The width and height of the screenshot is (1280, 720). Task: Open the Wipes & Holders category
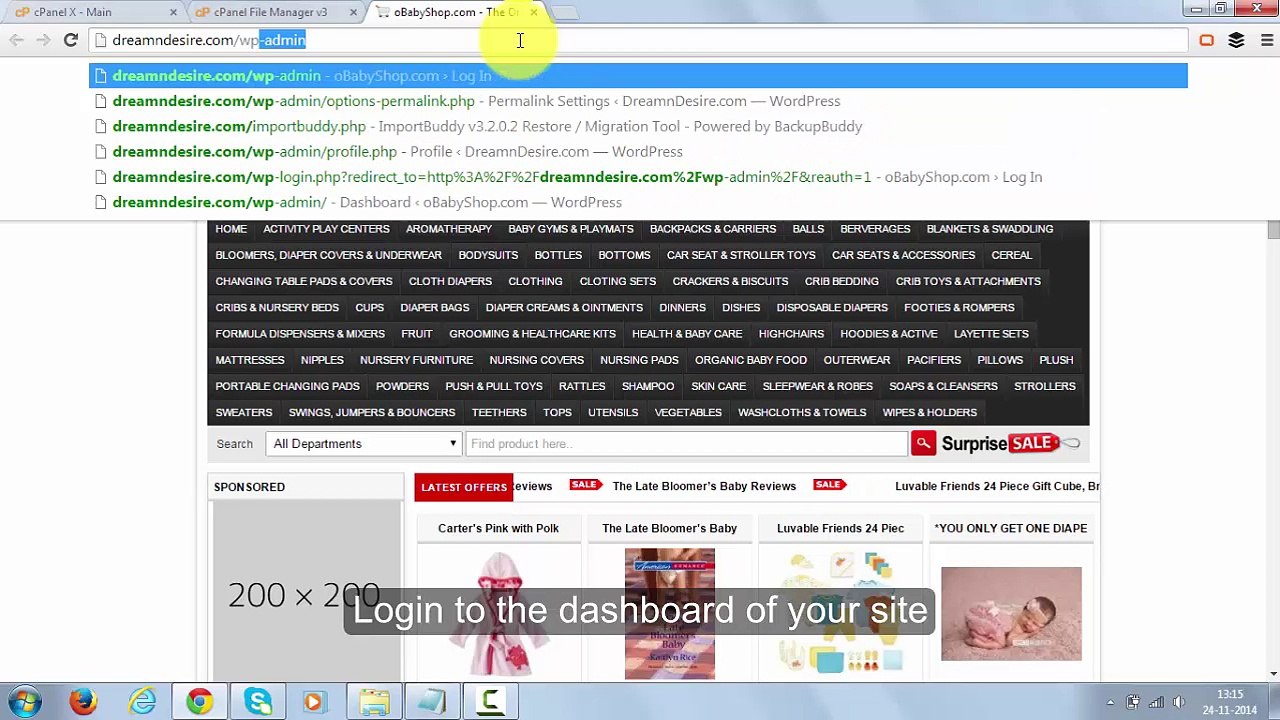point(930,412)
